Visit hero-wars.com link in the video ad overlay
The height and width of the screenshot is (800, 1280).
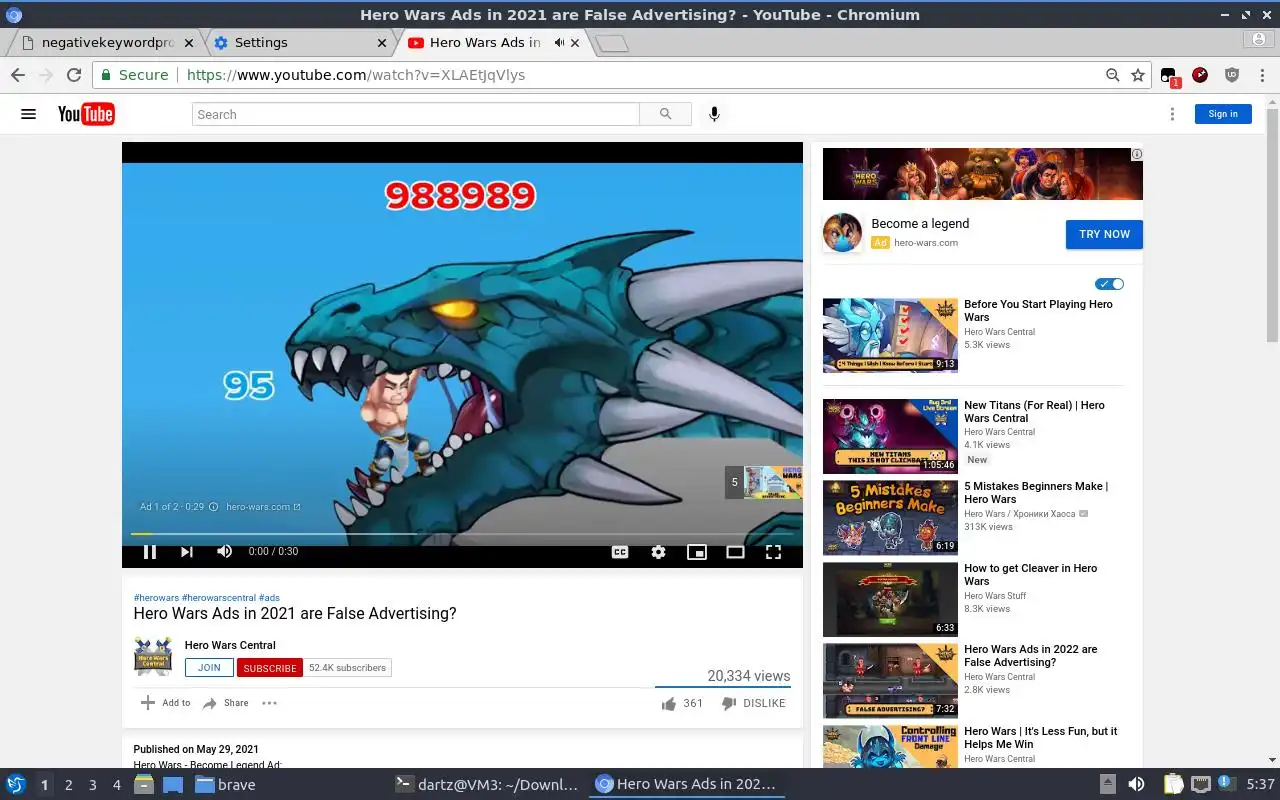point(263,507)
